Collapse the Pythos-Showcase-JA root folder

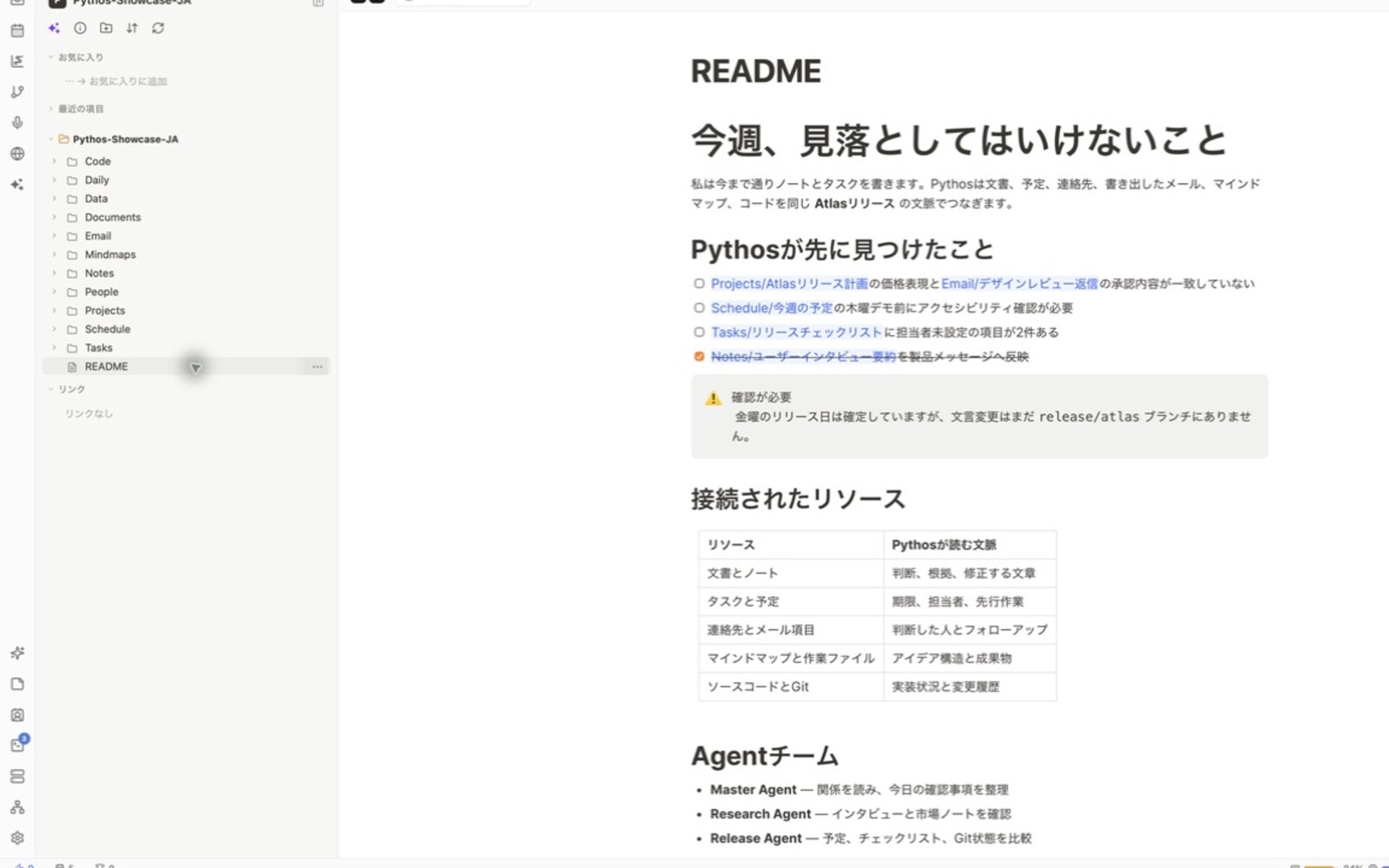pos(51,139)
